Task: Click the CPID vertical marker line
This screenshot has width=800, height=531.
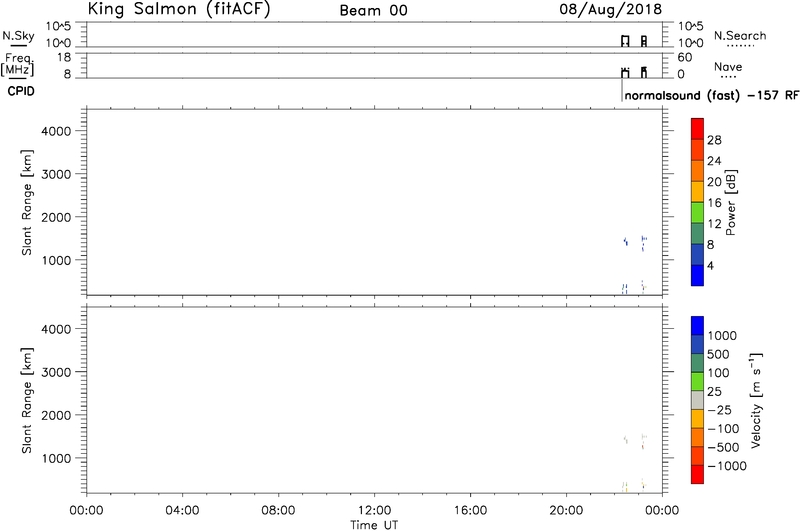Action: coord(622,90)
